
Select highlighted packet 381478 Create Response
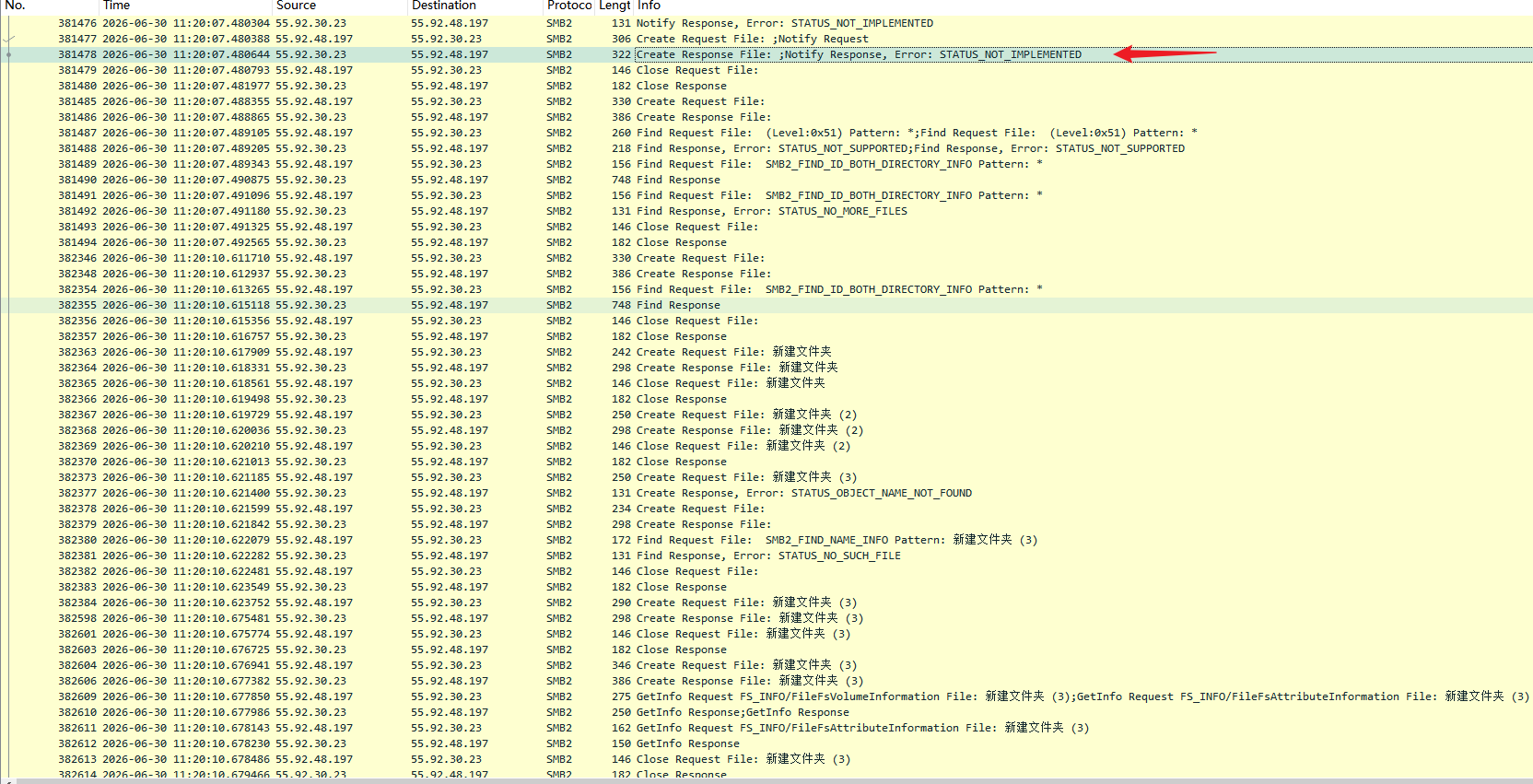click(766, 54)
